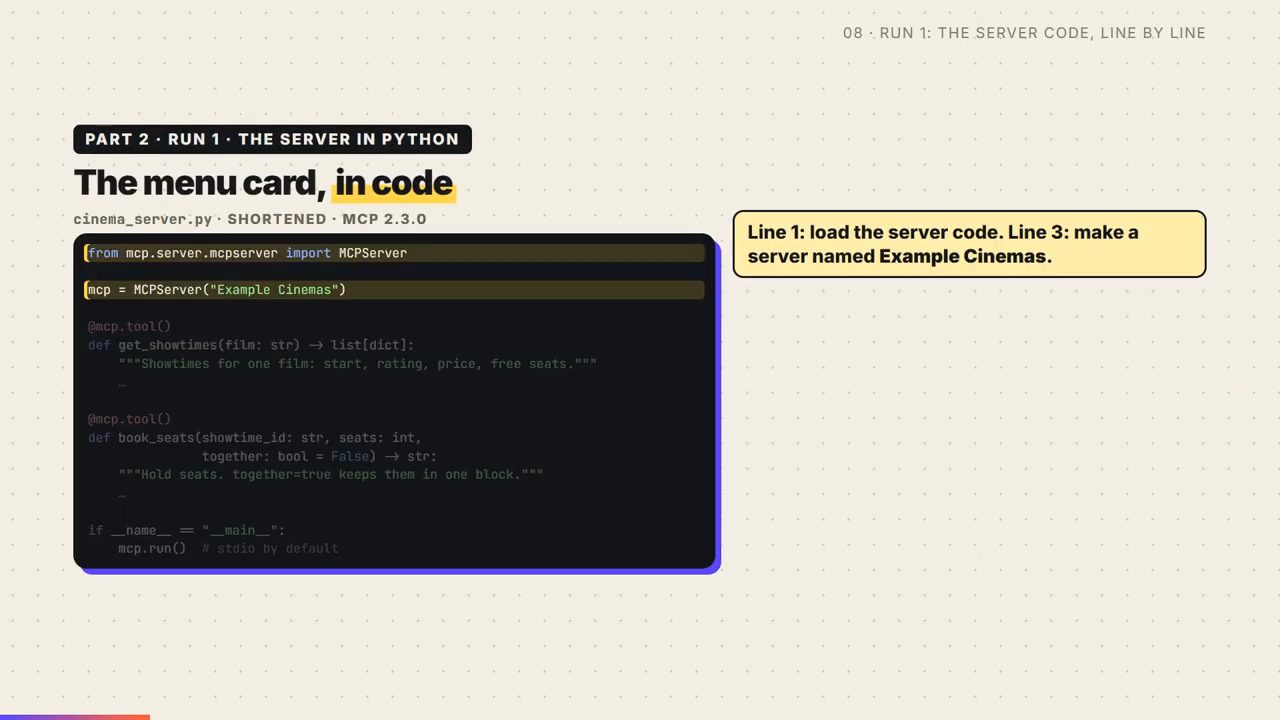The height and width of the screenshot is (720, 1280).
Task: Click the 'Showtimes for one film' docstring line
Action: 357,364
